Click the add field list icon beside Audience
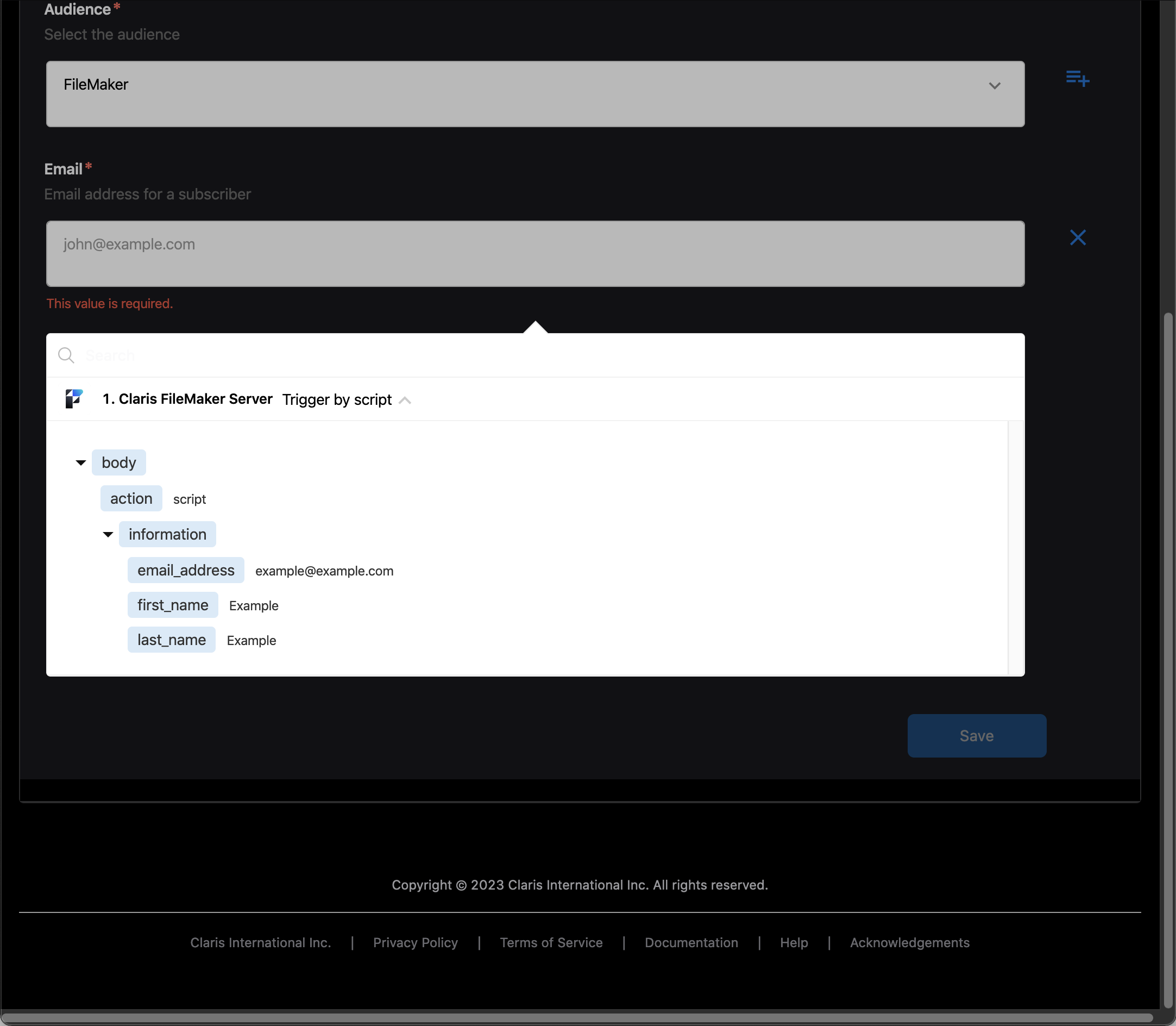 [1078, 78]
